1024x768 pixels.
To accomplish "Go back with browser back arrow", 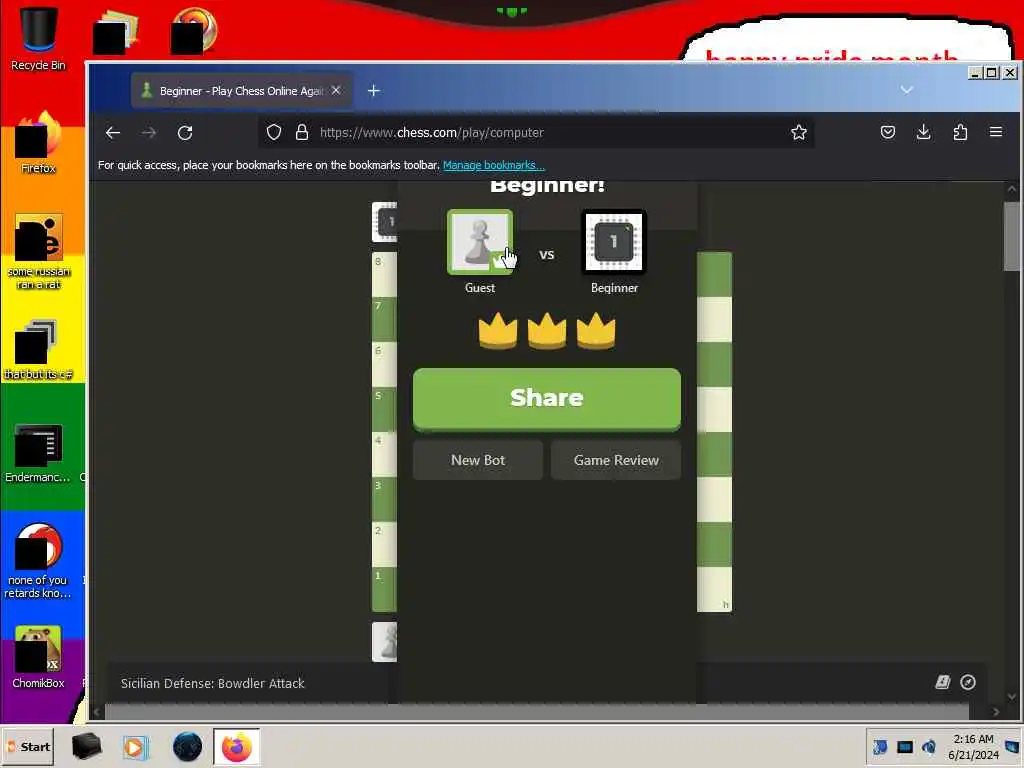I will (113, 133).
